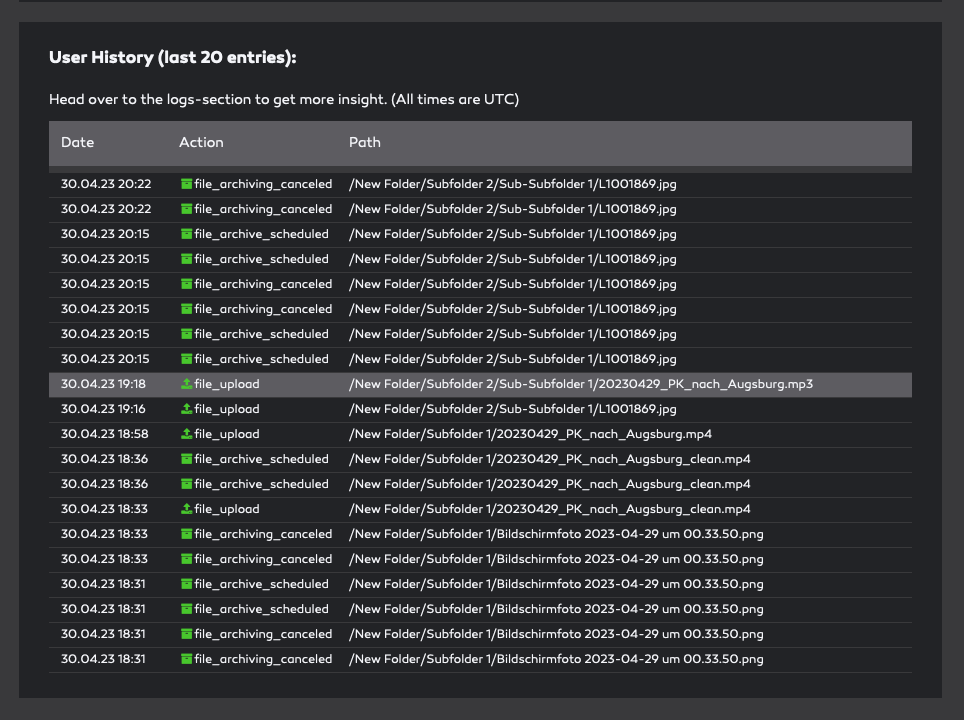Click the upload icon in the 18:58 row

pyautogui.click(x=186, y=434)
